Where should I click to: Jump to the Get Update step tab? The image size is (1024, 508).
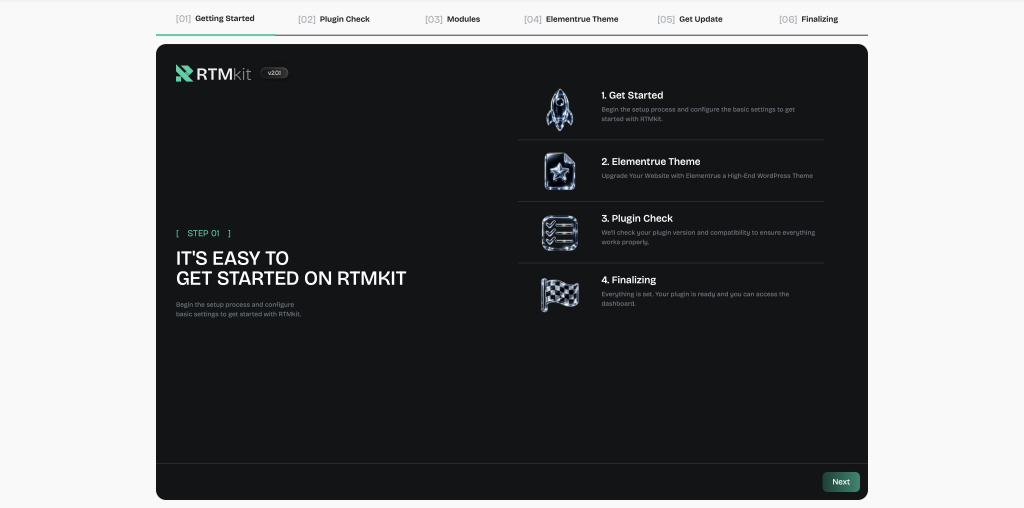coord(690,19)
